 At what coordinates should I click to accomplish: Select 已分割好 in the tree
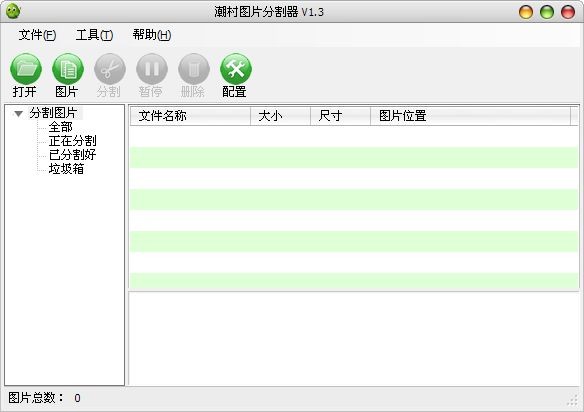point(73,155)
